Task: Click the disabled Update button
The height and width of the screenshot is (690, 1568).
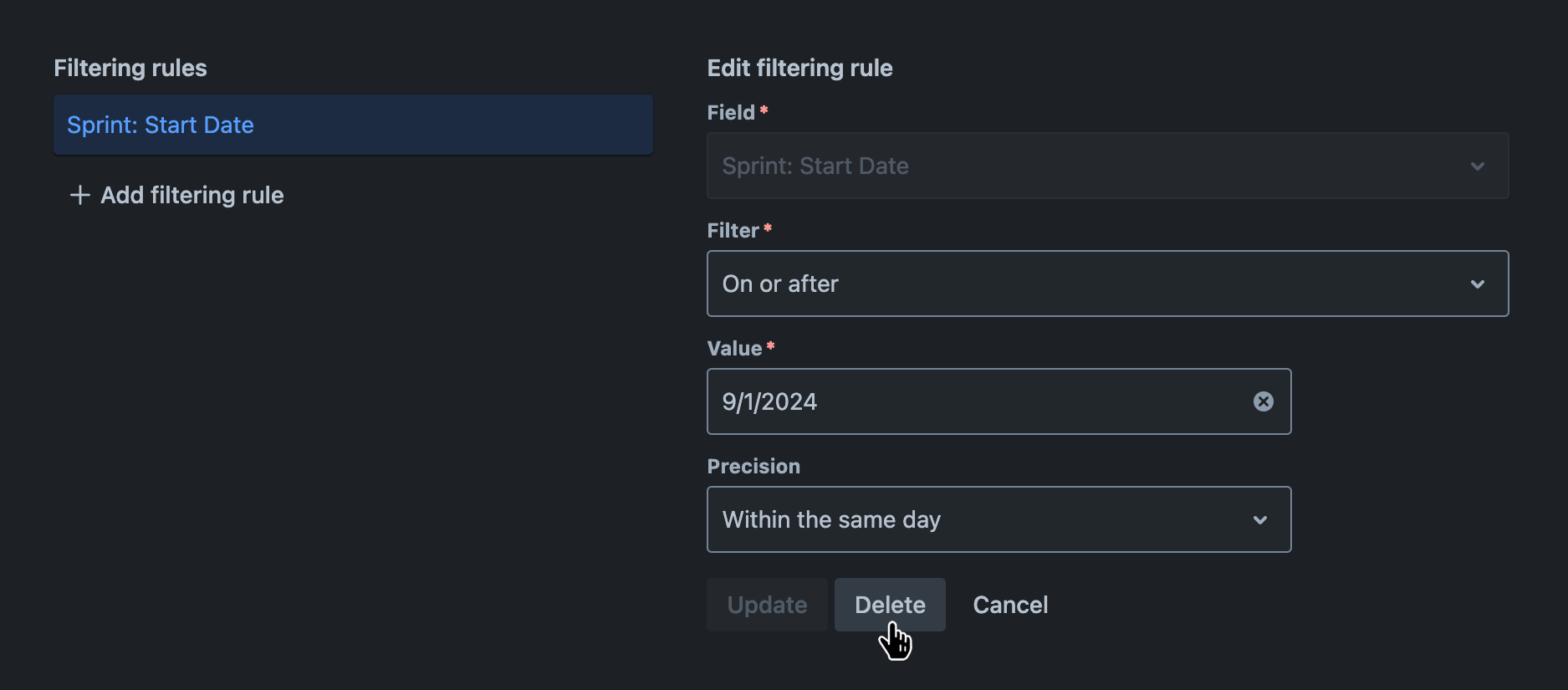Action: (x=767, y=604)
